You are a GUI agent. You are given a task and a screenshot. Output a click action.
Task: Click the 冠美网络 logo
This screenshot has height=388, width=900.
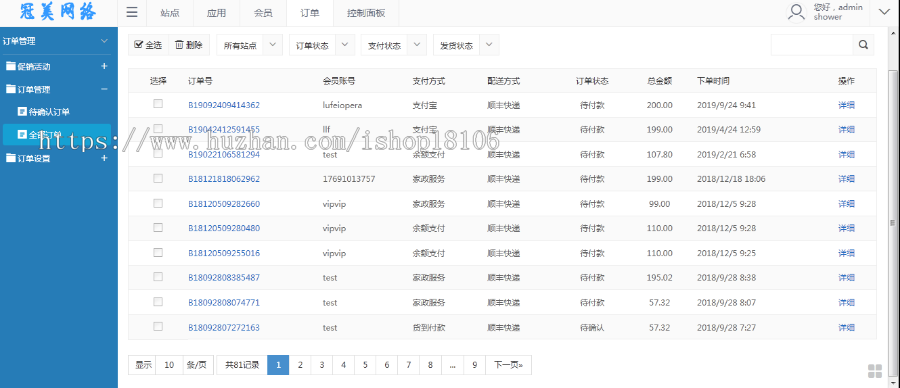57,11
